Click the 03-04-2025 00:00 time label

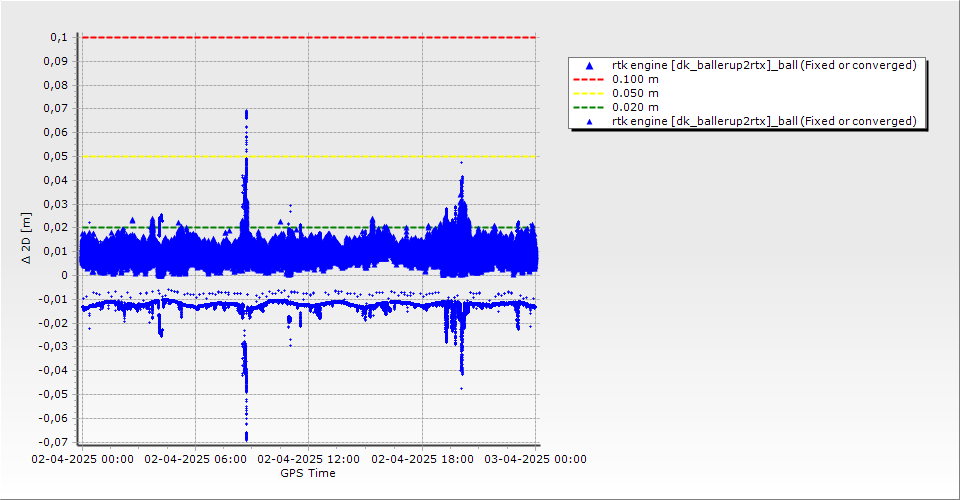[536, 459]
